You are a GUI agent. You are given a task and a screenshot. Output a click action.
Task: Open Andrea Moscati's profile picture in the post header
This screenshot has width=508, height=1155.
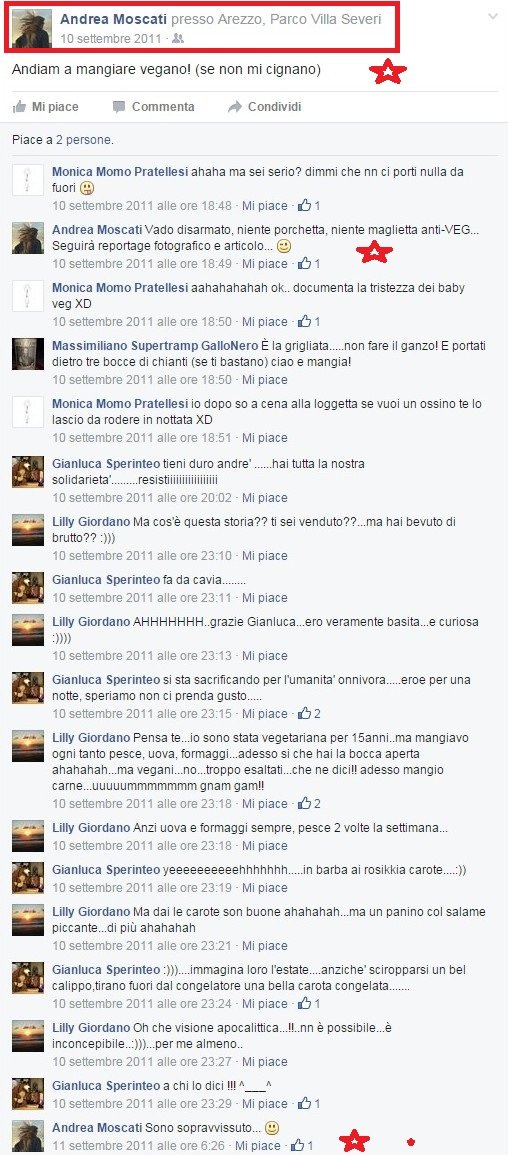[x=32, y=29]
